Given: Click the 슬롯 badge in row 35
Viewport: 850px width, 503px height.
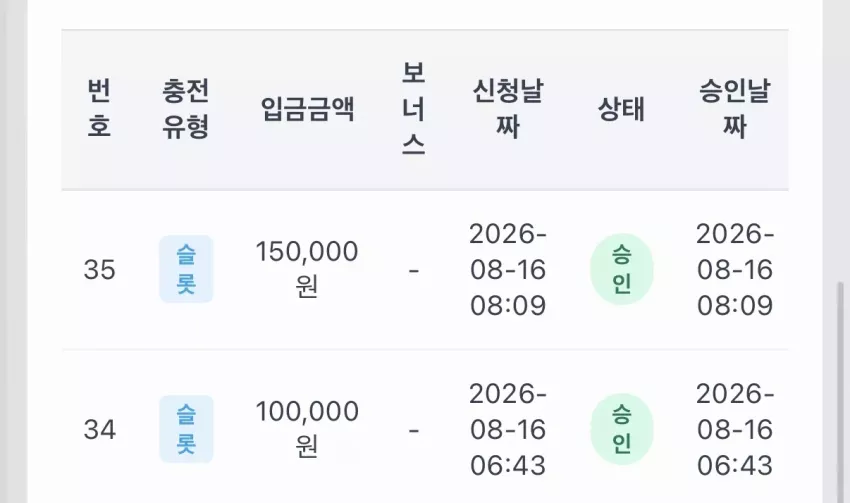Looking at the screenshot, I should [186, 269].
